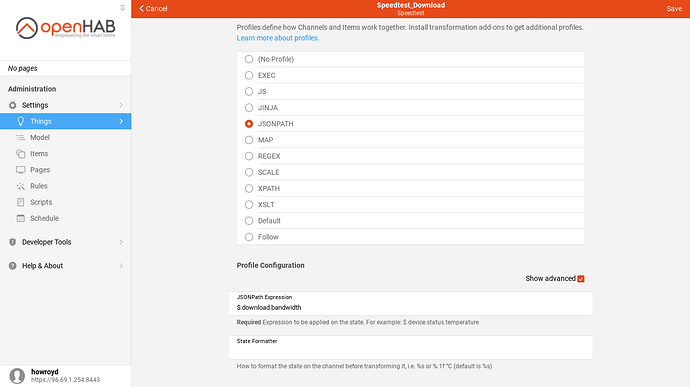Viewport: 690px width, 387px height.
Task: Expand the Help & About section
Action: 66,266
